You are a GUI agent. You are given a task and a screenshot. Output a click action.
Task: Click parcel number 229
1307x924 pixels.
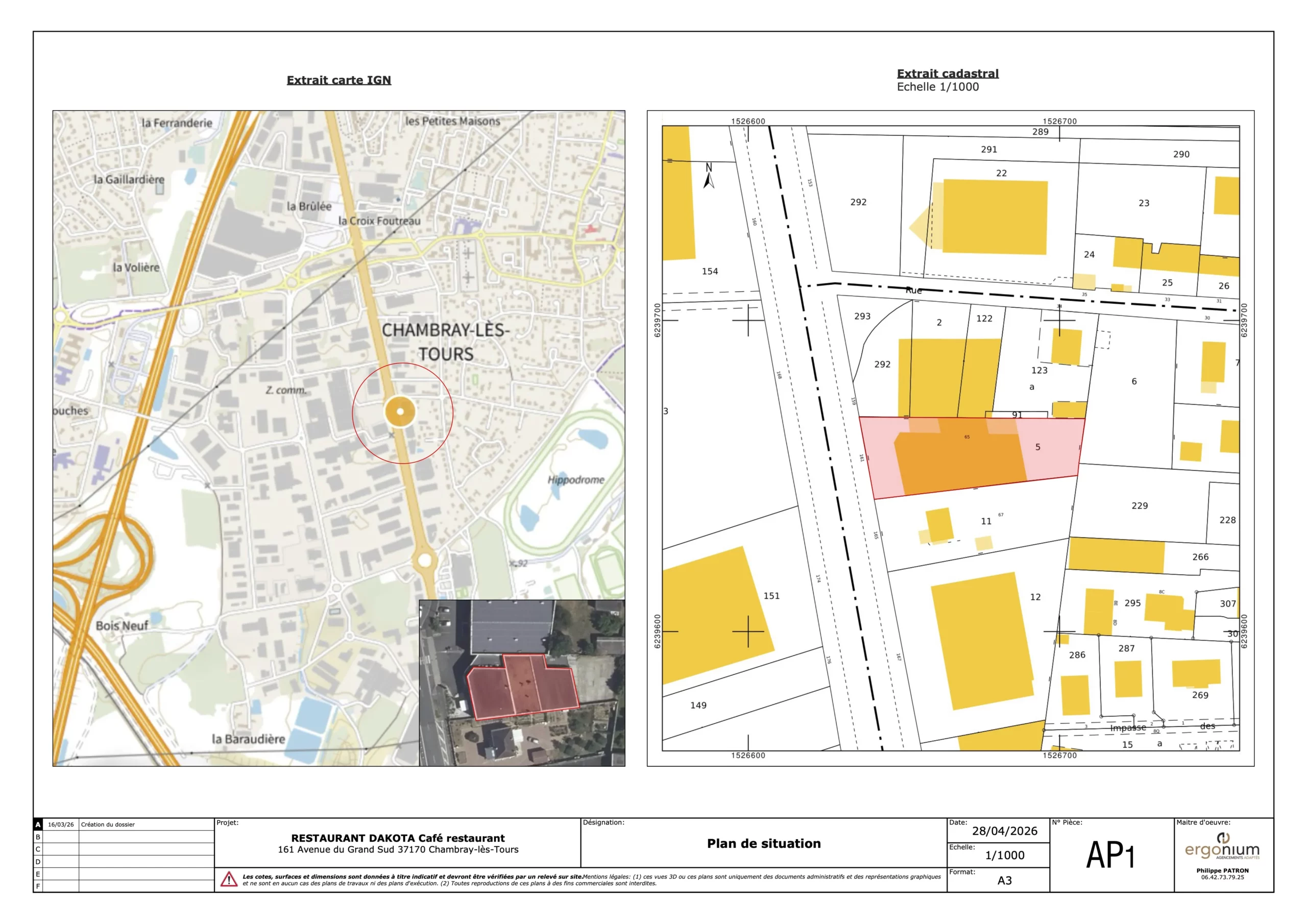pyautogui.click(x=1140, y=506)
